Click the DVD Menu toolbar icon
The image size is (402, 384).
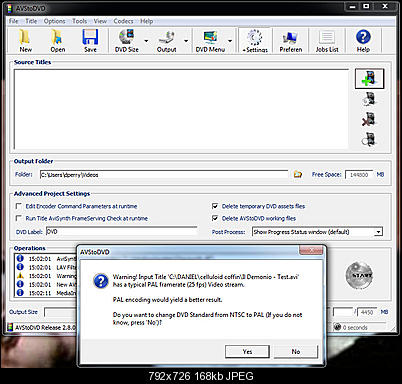(210, 41)
